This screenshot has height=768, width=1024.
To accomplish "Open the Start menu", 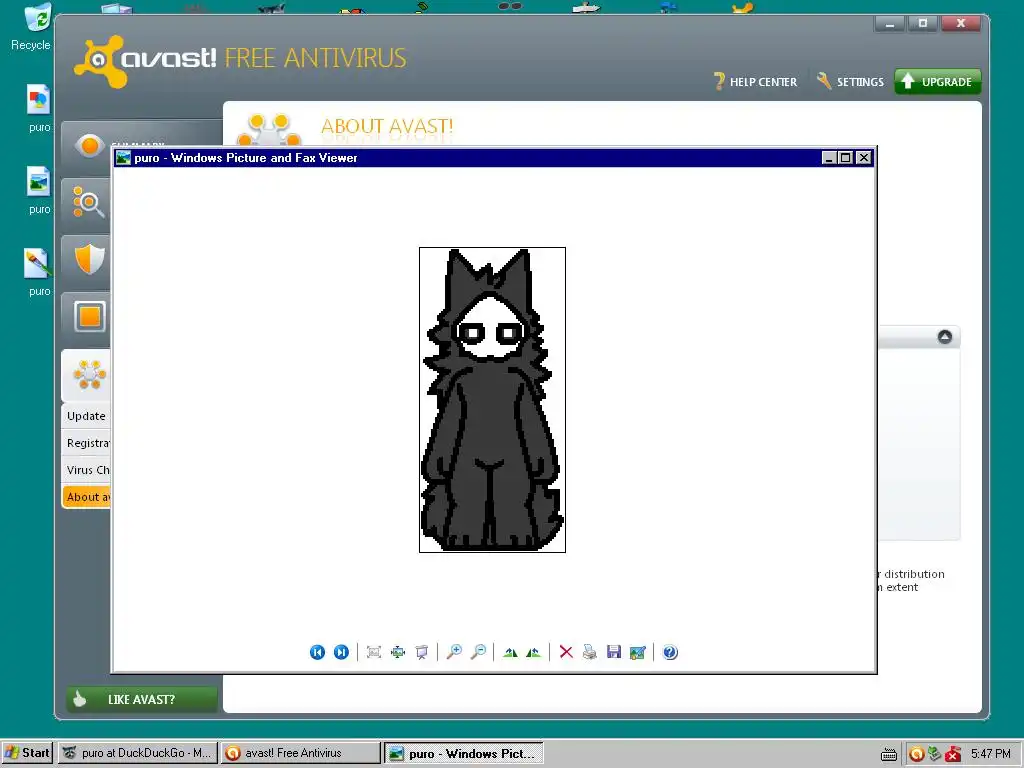I will coord(27,753).
